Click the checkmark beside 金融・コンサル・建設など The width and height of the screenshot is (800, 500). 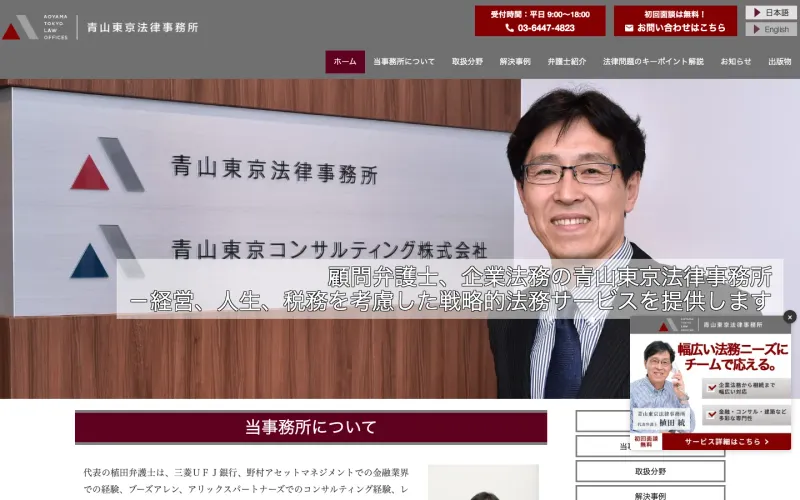click(712, 414)
